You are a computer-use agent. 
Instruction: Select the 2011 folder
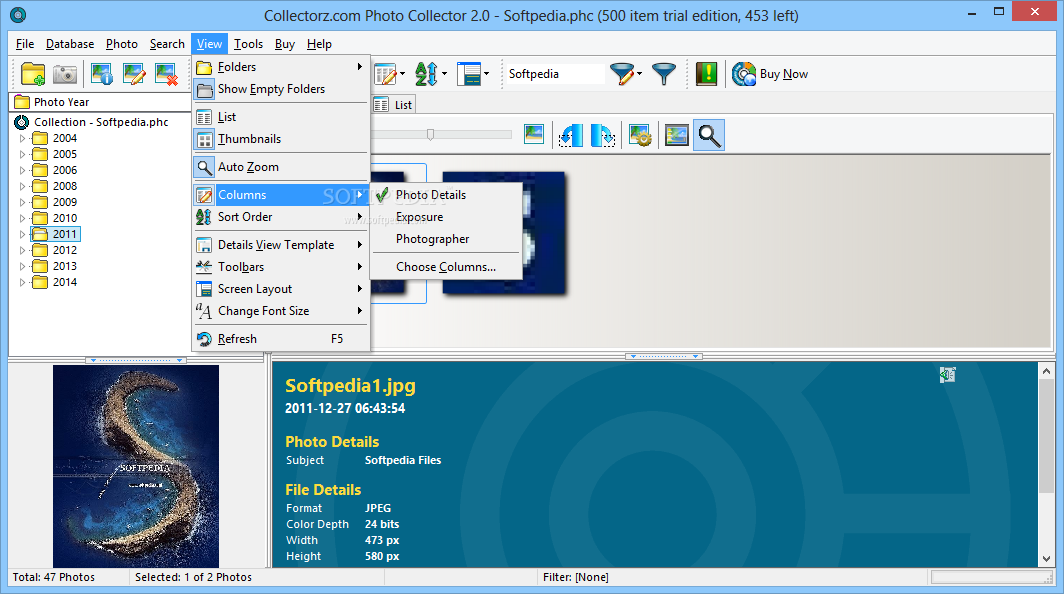coord(64,234)
